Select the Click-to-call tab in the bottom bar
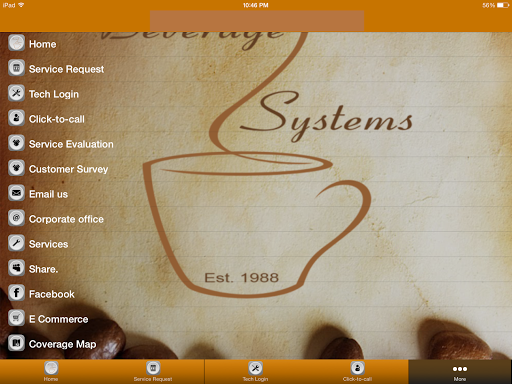Image resolution: width=512 pixels, height=384 pixels. (357, 371)
